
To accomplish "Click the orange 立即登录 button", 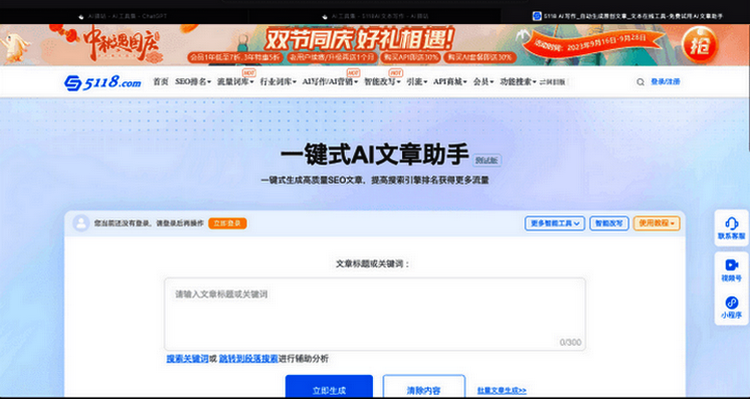I will coord(228,223).
